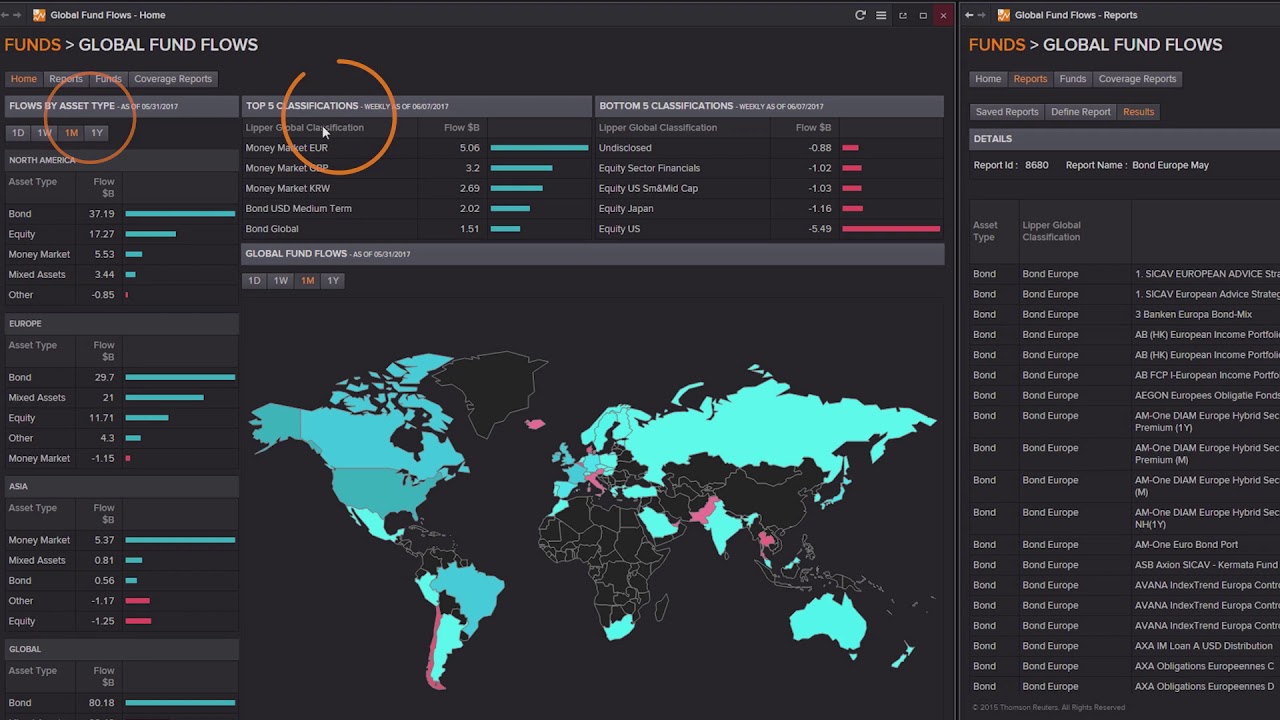Click Equity Japan in Bottom 5

click(626, 208)
